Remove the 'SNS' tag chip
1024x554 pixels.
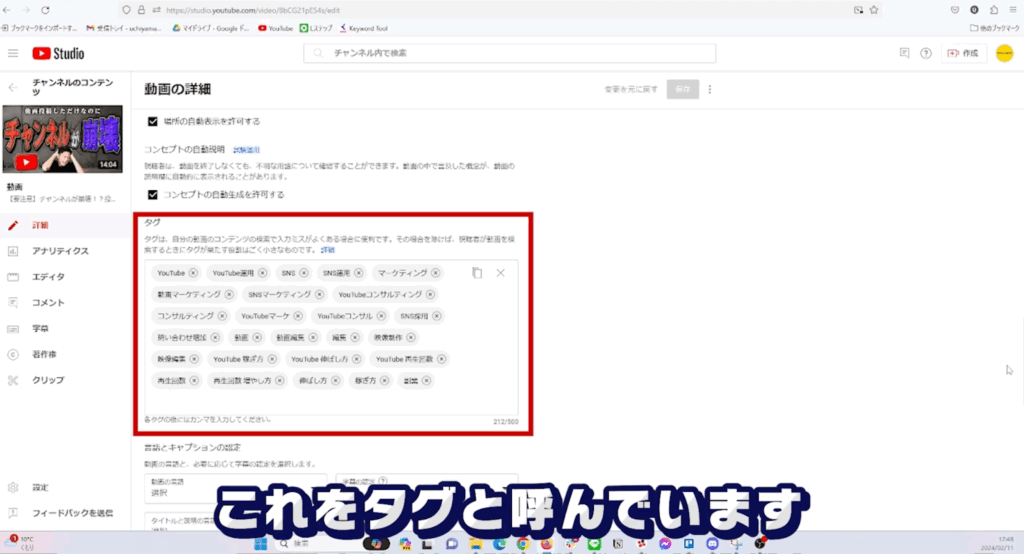(x=302, y=273)
